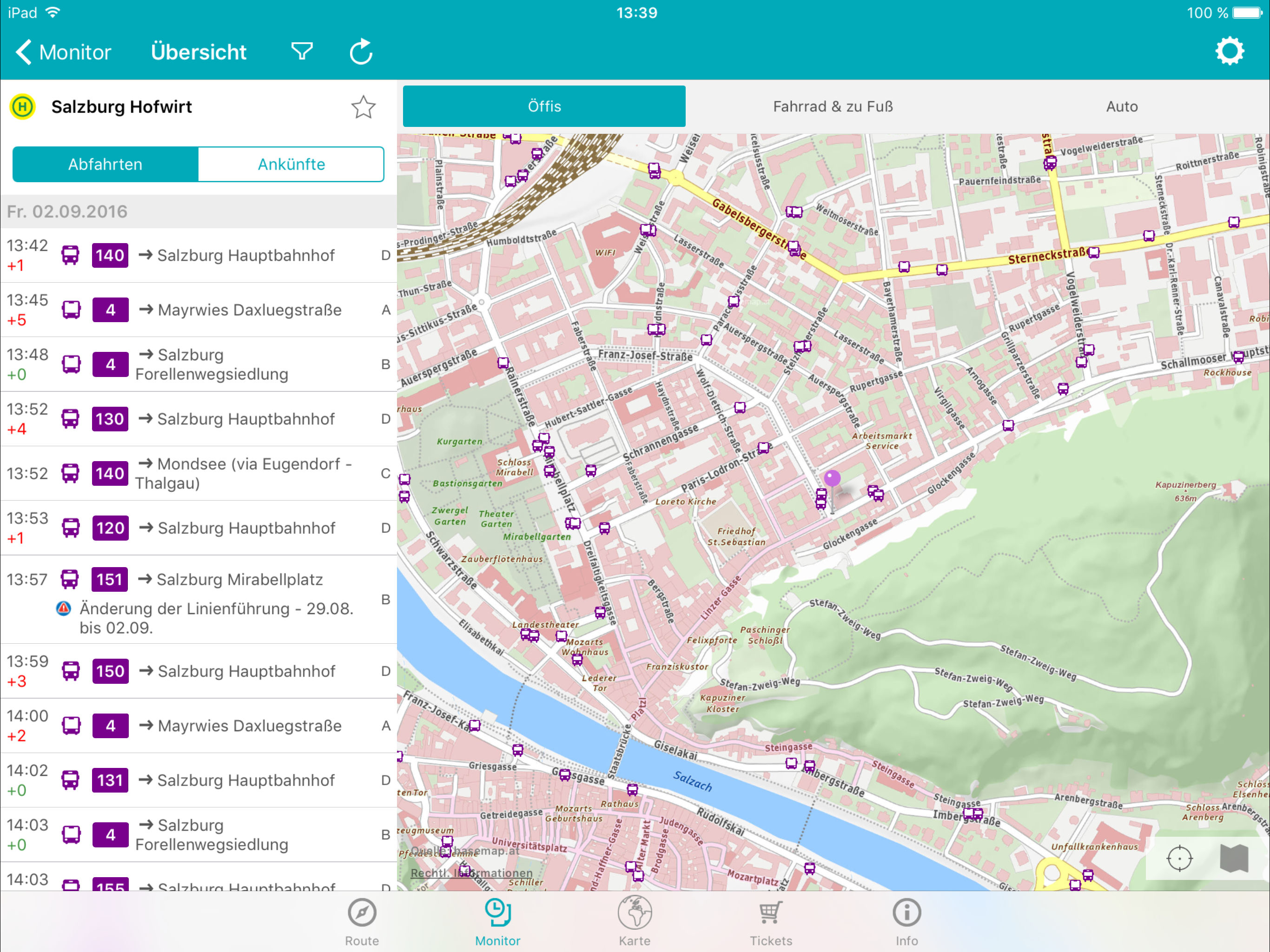The width and height of the screenshot is (1270, 952).
Task: Expand the 13:57 line 151 Mirabellplatz entry
Action: click(x=198, y=600)
